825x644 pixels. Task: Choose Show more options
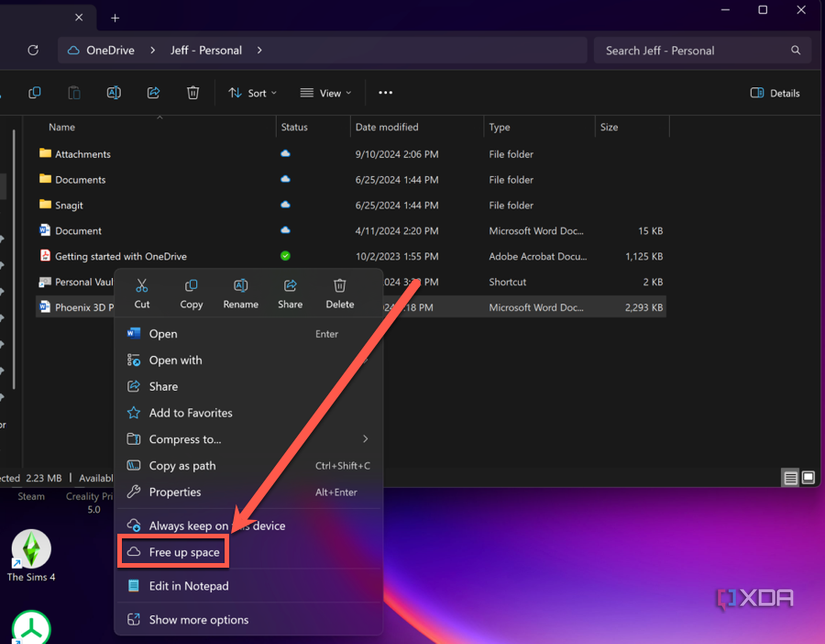(x=198, y=620)
